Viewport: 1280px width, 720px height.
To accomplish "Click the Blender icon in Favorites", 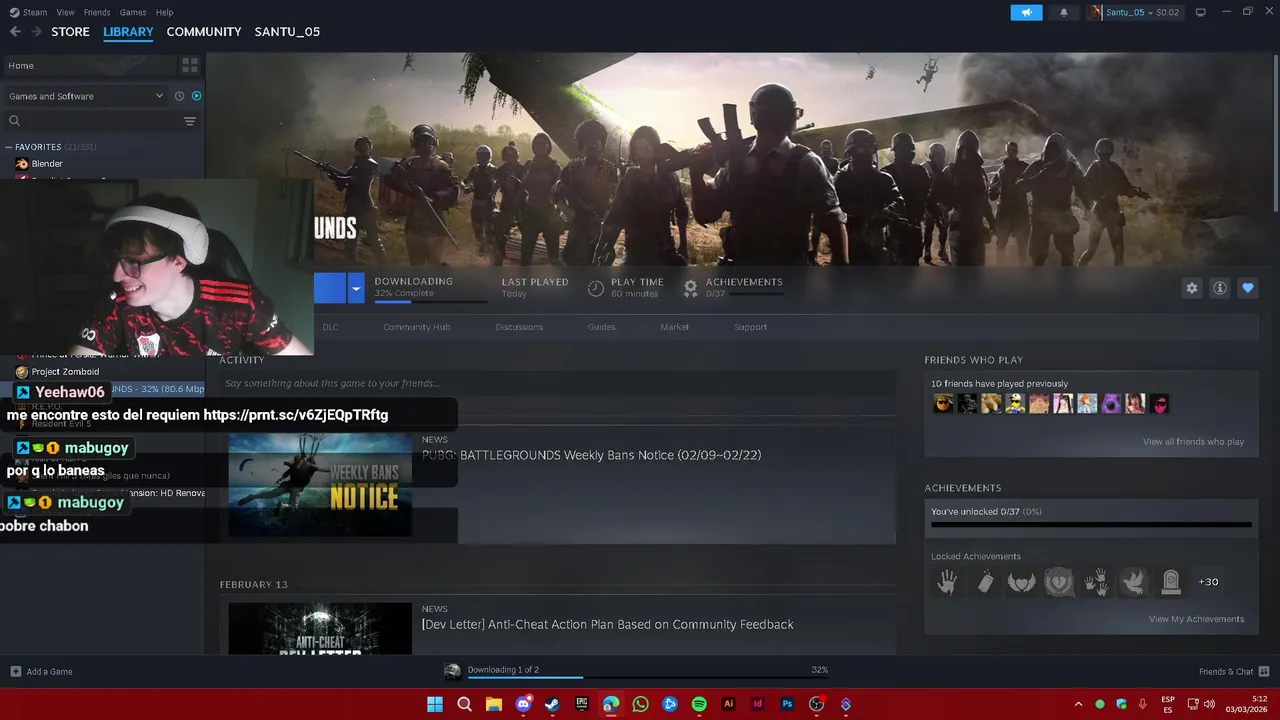I will tap(22, 164).
